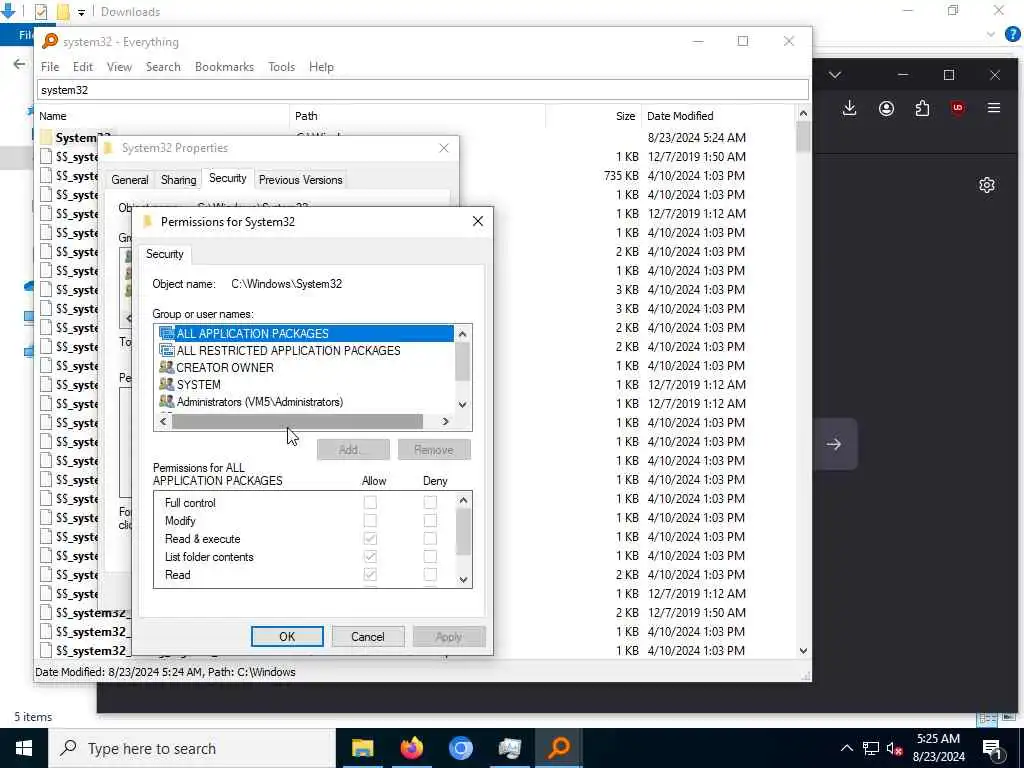Toggle Deny checkbox for List folder contents

tap(430, 556)
